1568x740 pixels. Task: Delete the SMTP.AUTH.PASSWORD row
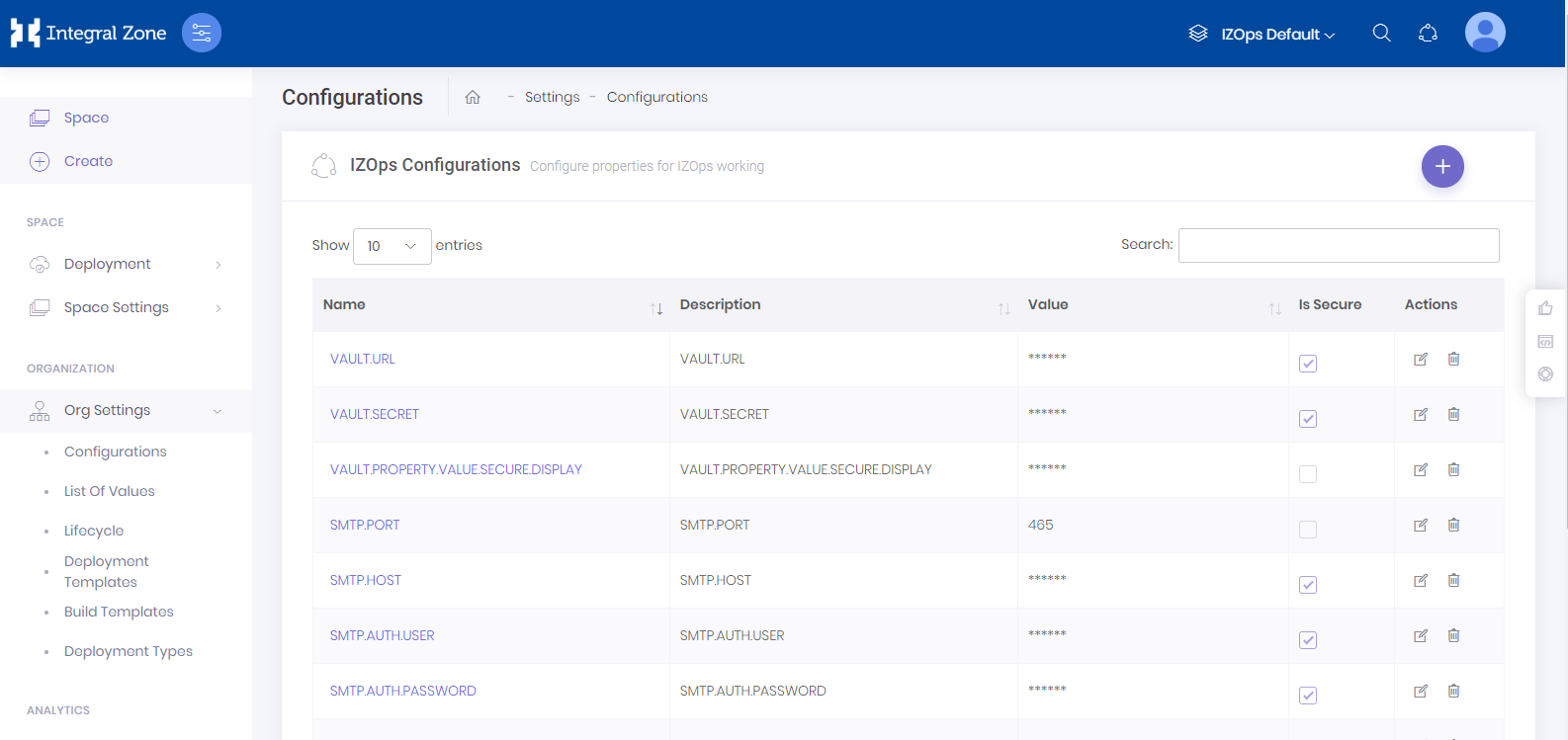click(1453, 691)
